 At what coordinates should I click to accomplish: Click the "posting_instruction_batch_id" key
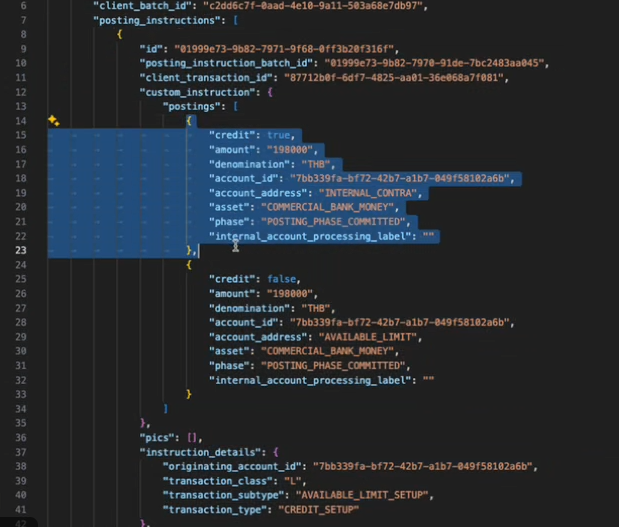click(x=226, y=63)
